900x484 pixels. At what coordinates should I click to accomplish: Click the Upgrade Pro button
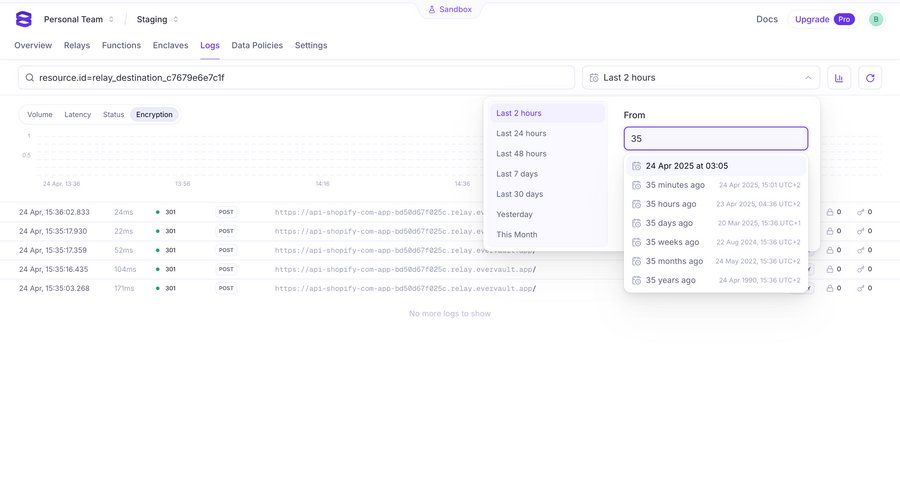pos(824,19)
